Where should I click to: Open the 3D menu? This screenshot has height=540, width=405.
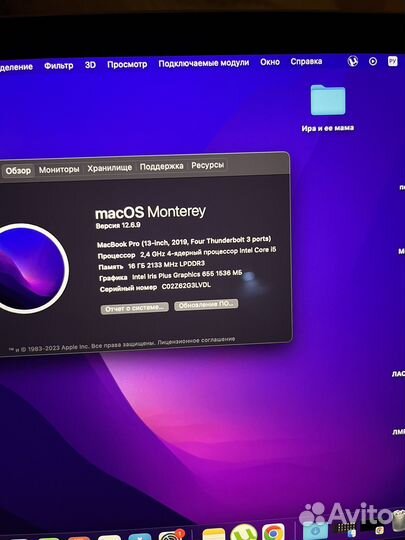click(x=90, y=65)
